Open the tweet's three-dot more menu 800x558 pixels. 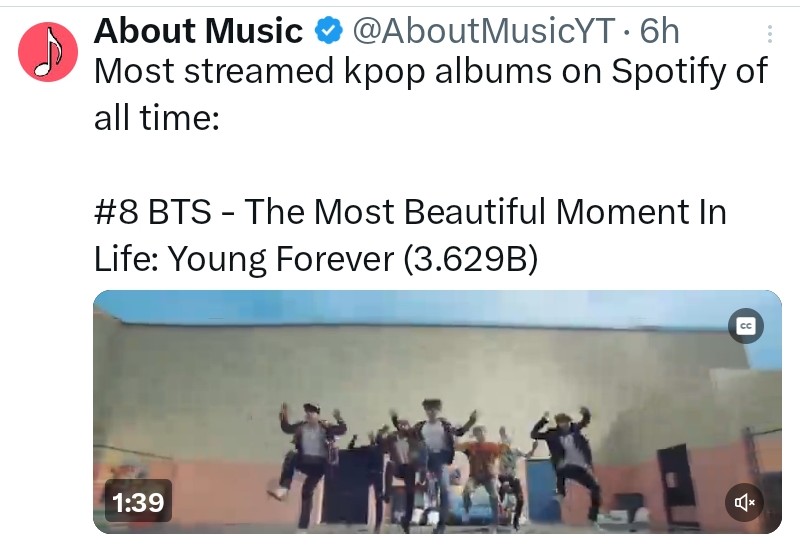769,34
